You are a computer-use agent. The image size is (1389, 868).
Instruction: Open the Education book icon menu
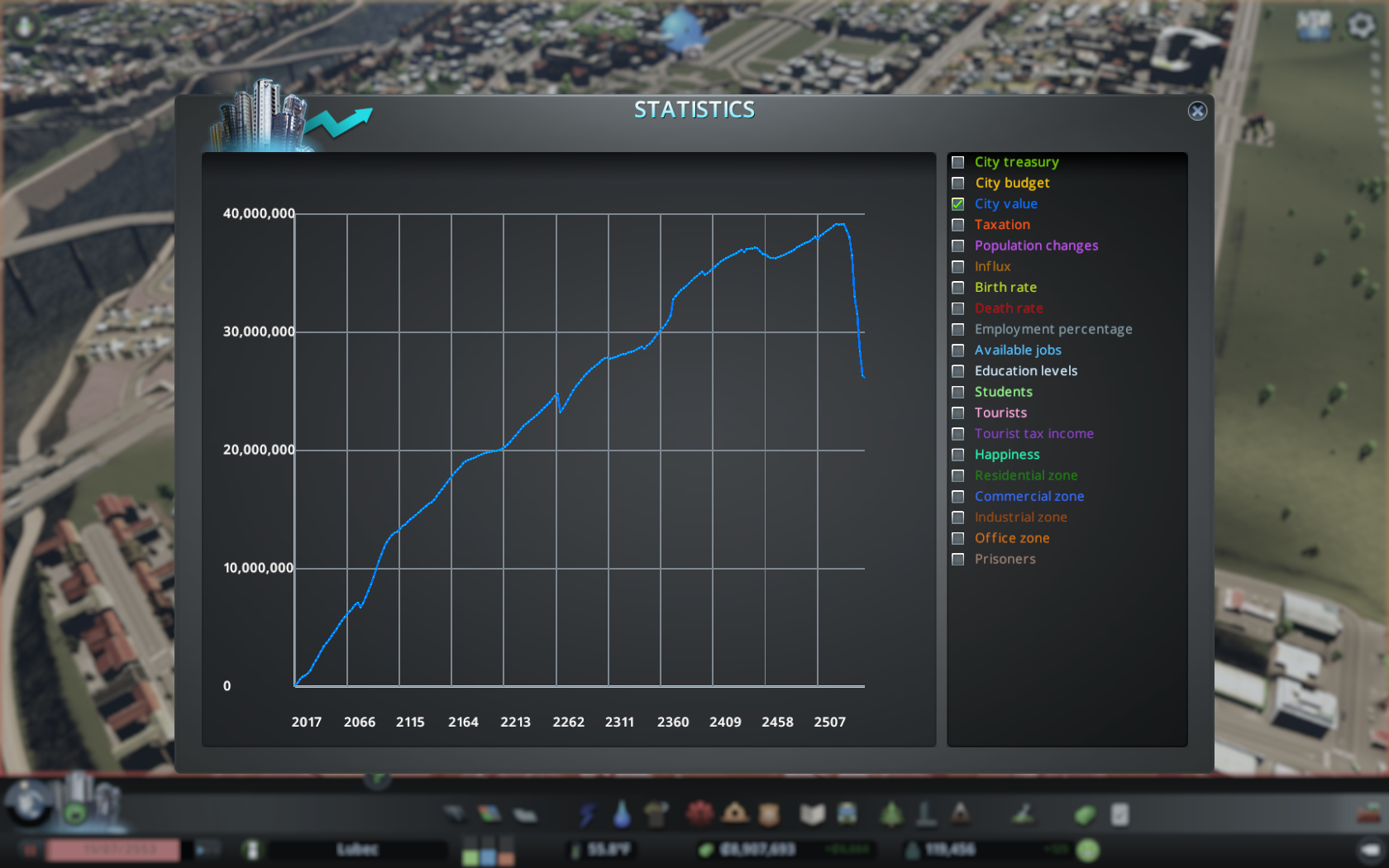[812, 814]
